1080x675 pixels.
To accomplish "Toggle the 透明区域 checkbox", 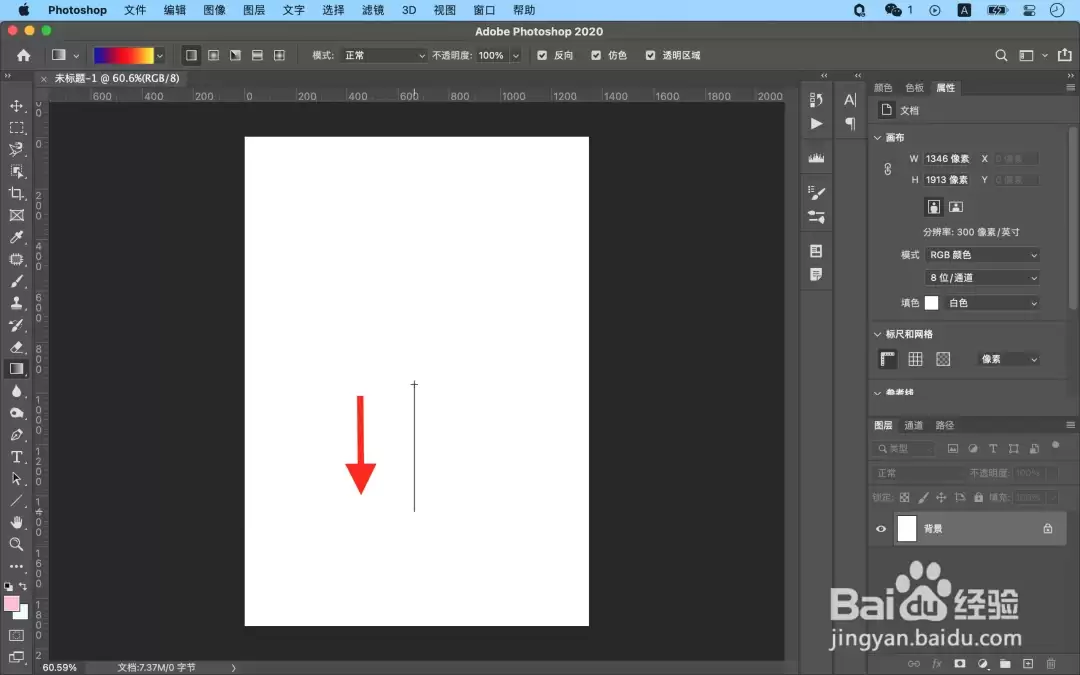I will pyautogui.click(x=650, y=55).
